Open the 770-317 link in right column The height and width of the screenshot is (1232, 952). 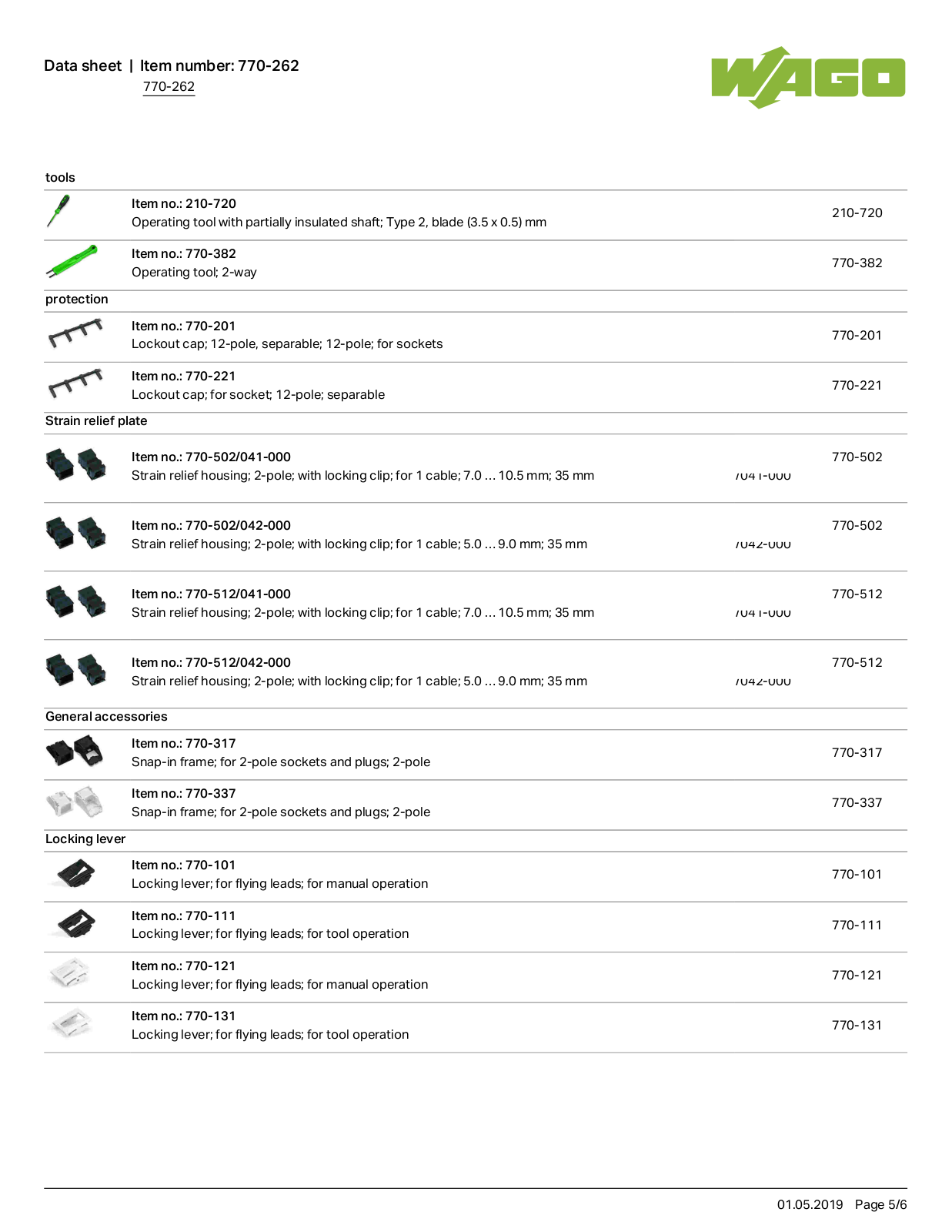pyautogui.click(x=857, y=752)
